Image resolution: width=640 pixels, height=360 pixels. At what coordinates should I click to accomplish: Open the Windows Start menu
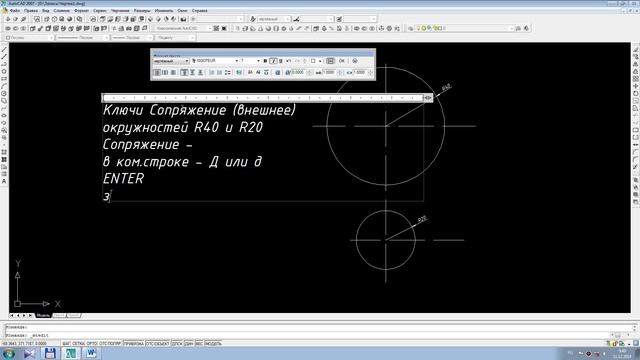tap(9, 353)
